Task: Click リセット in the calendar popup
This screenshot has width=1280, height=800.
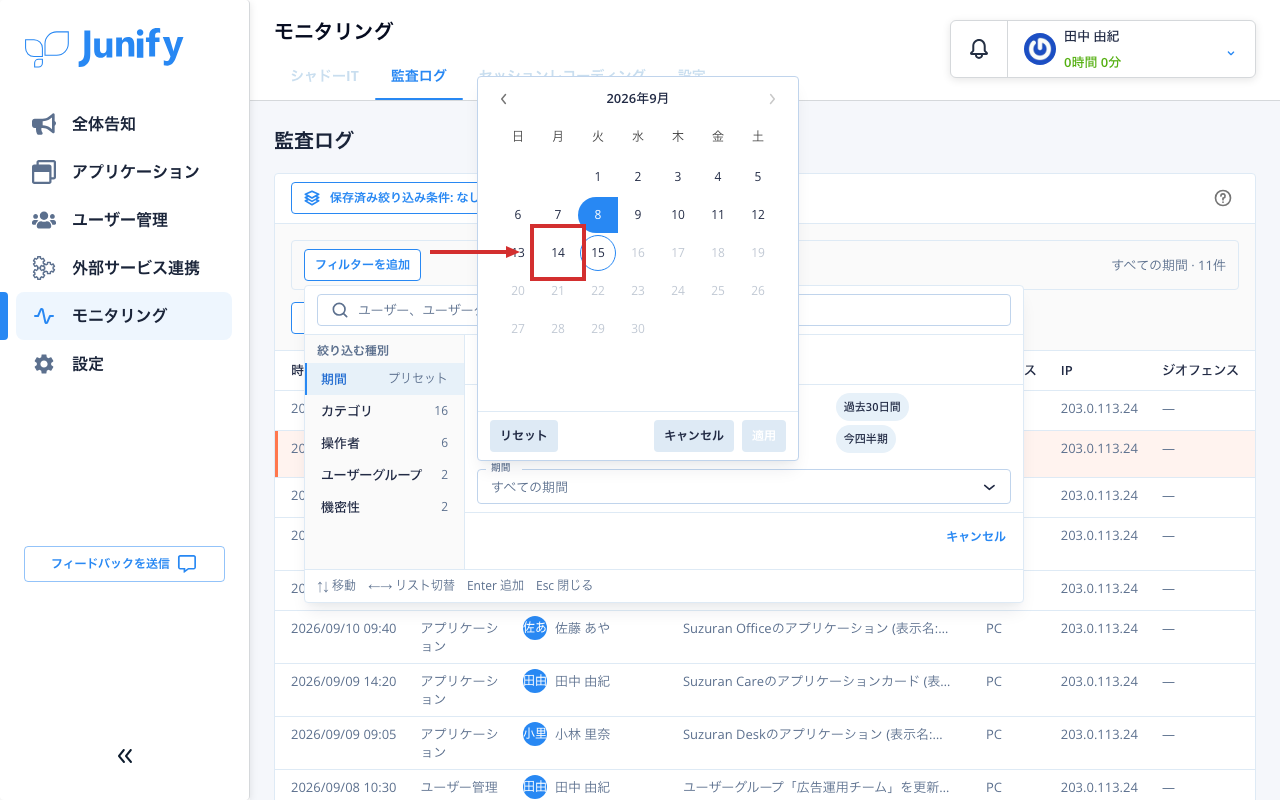Action: click(x=524, y=436)
